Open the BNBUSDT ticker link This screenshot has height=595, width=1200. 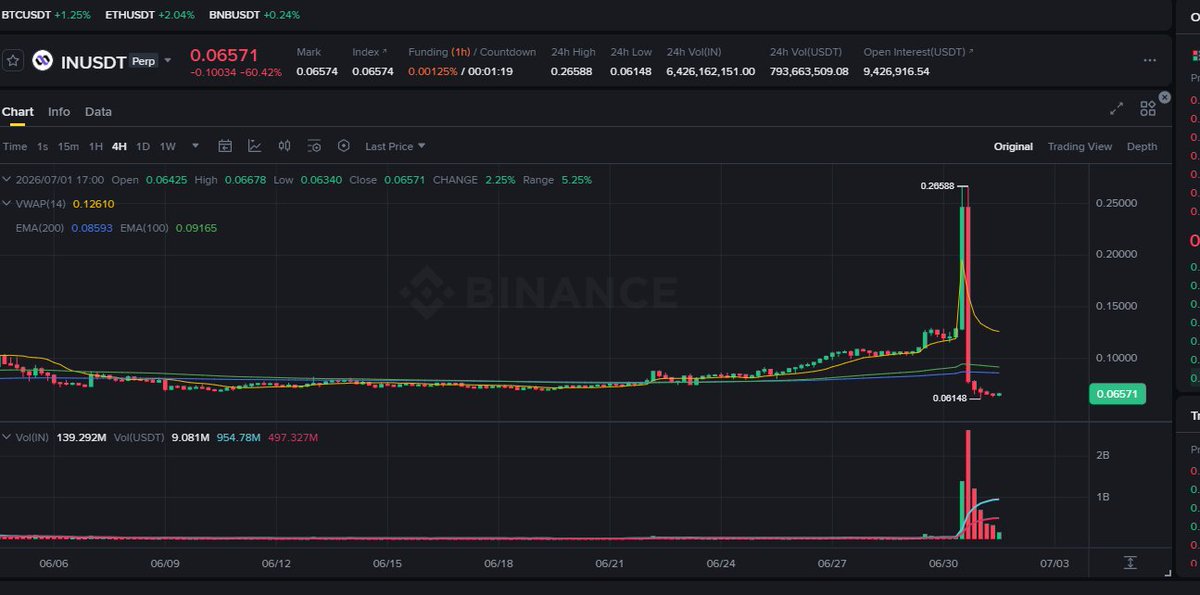[x=254, y=15]
